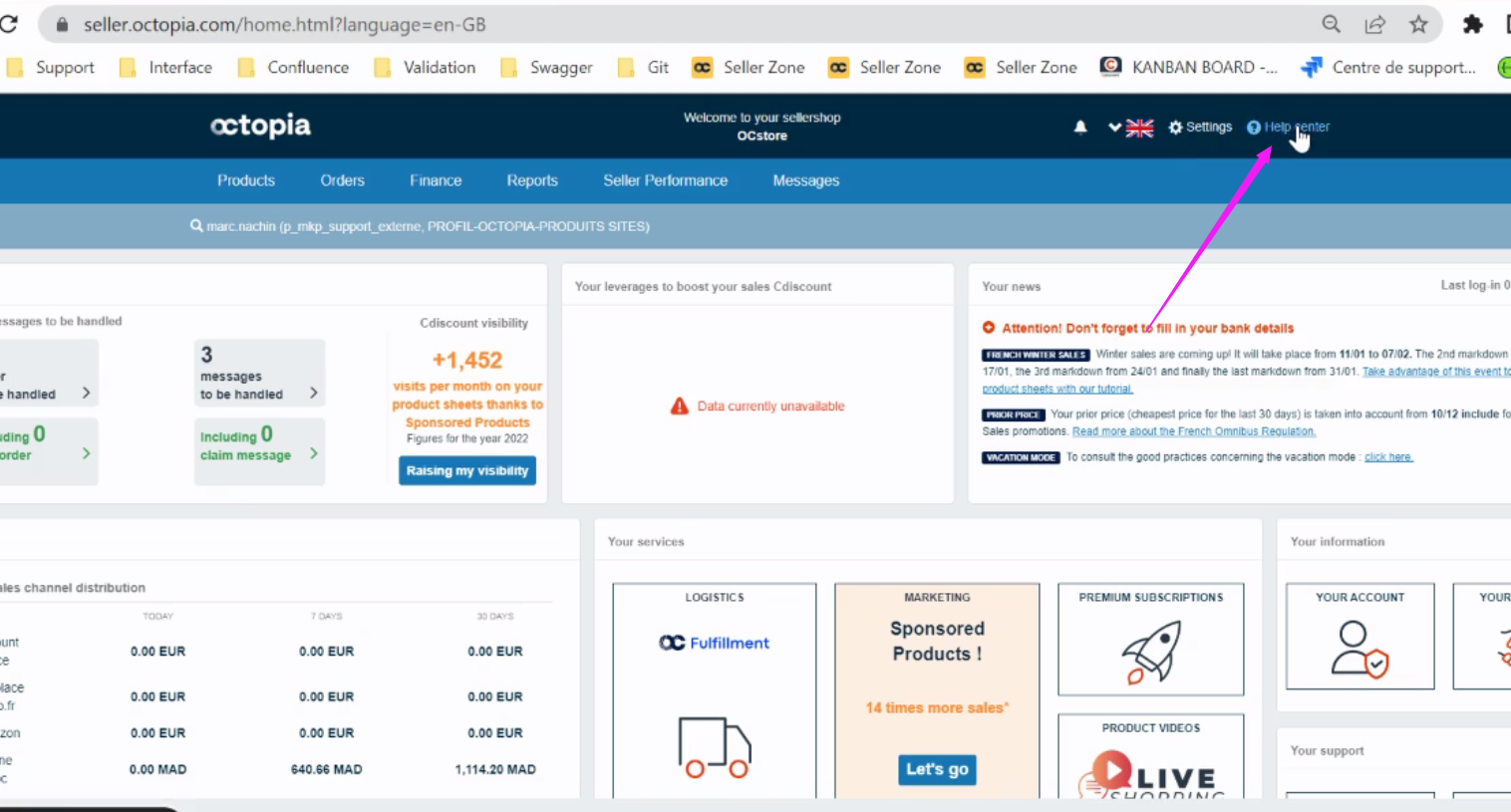Follow the vacation mode click here link
The width and height of the screenshot is (1511, 812).
(1388, 457)
